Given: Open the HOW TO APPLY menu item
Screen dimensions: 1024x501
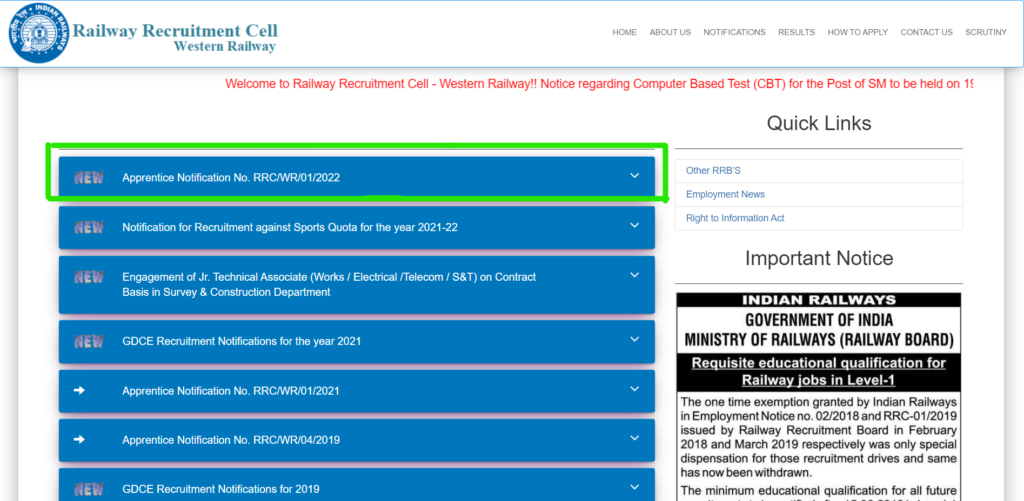Looking at the screenshot, I should click(857, 32).
